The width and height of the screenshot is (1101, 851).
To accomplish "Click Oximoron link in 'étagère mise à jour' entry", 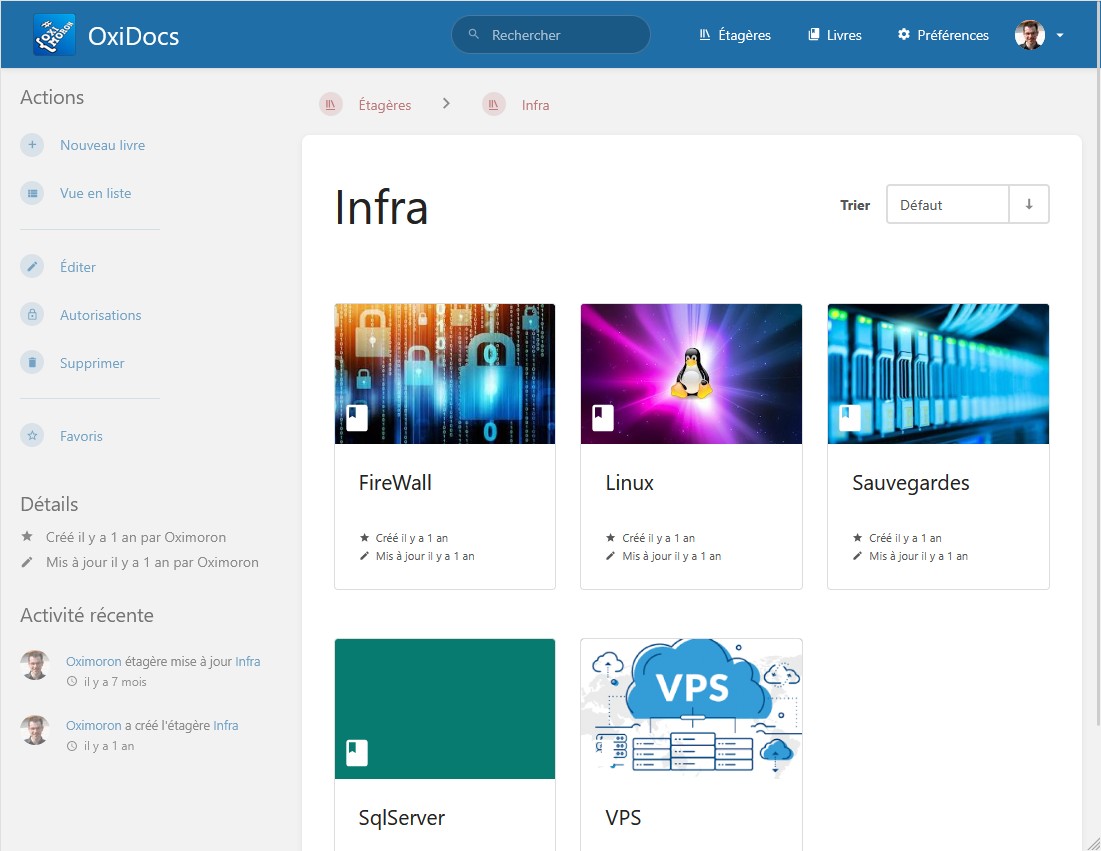I will click(93, 661).
